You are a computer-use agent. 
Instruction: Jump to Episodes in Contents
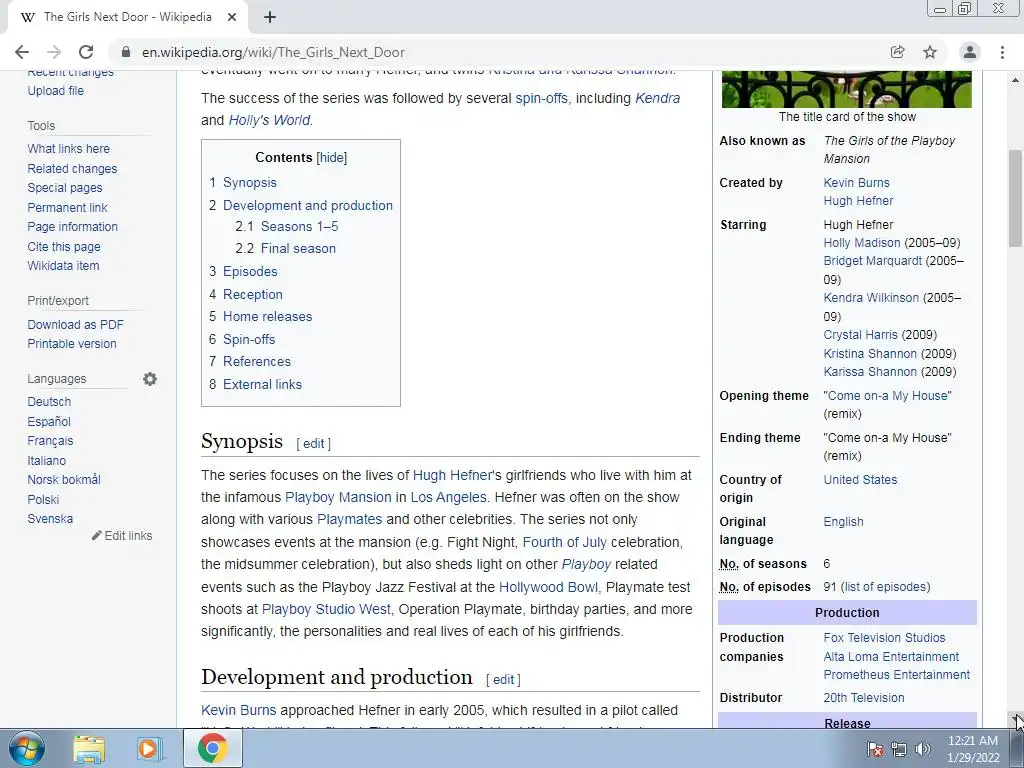click(250, 272)
